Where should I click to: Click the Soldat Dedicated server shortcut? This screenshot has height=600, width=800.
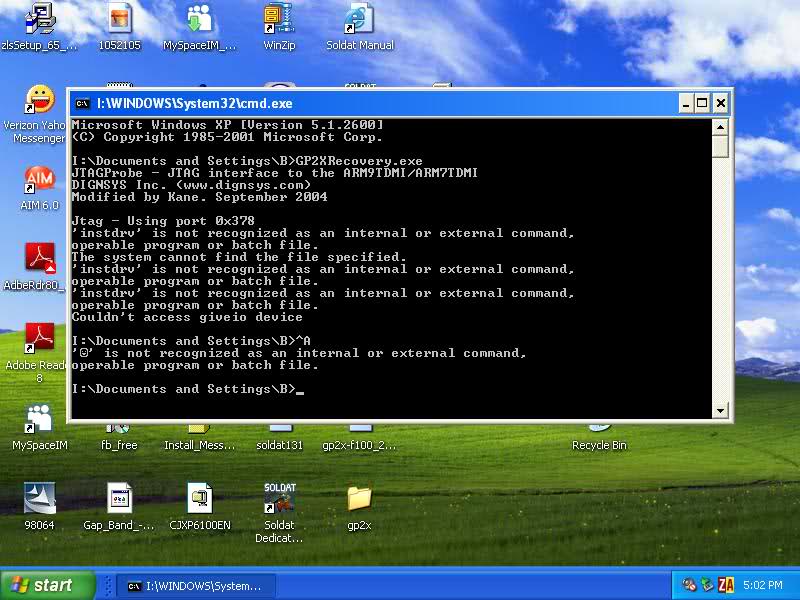pyautogui.click(x=279, y=498)
